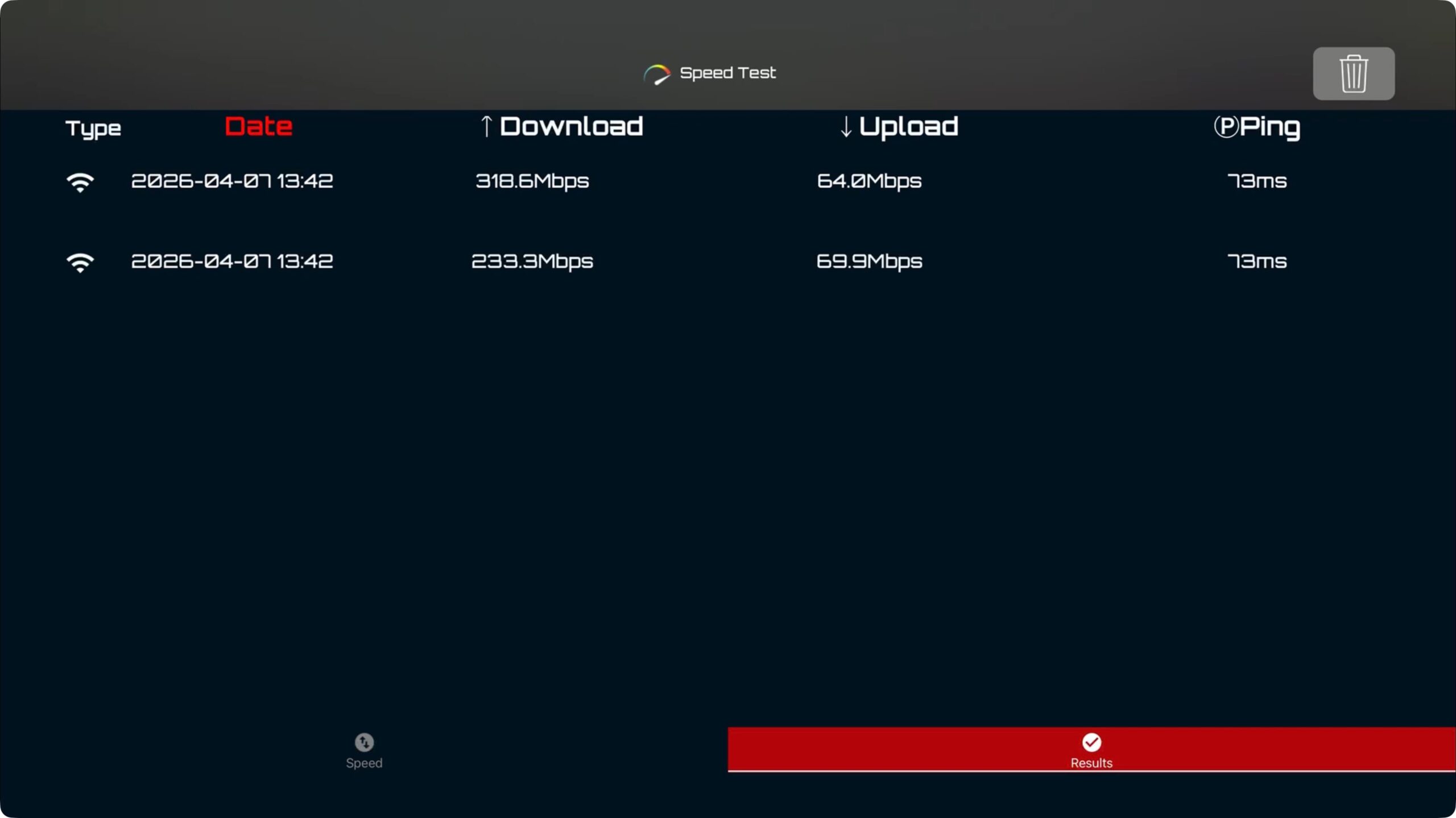Select the 318.6Mbps download value
This screenshot has height=818, width=1456.
pos(532,181)
